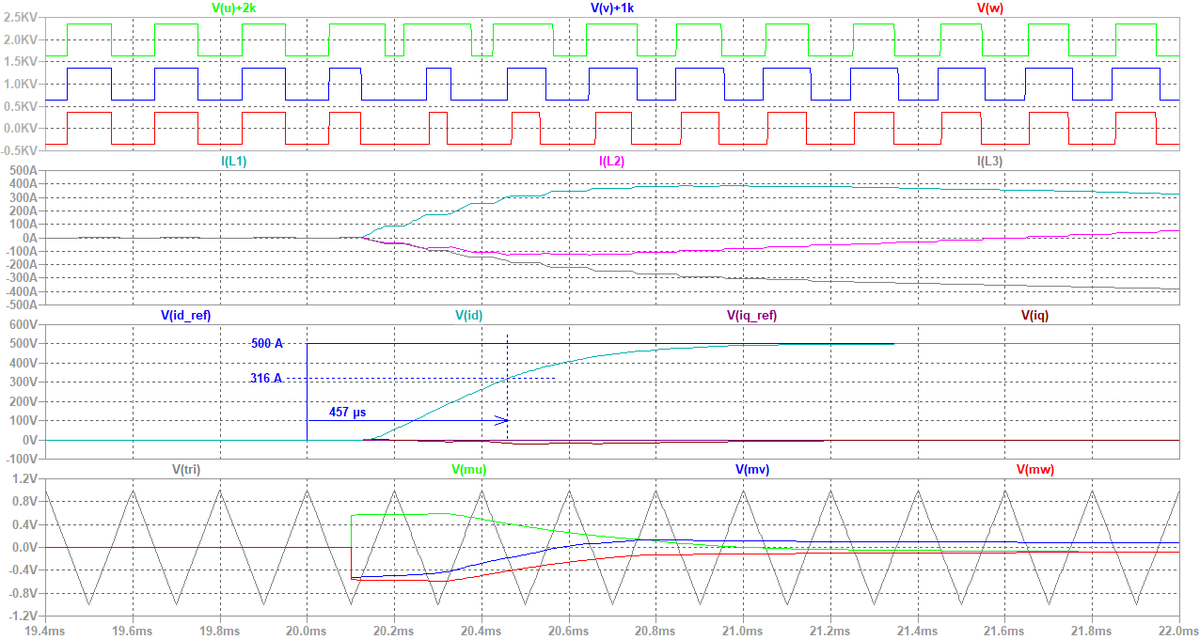Viewport: 1200px width, 640px height.
Task: Click the V(mv) trace label
Action: [752, 469]
